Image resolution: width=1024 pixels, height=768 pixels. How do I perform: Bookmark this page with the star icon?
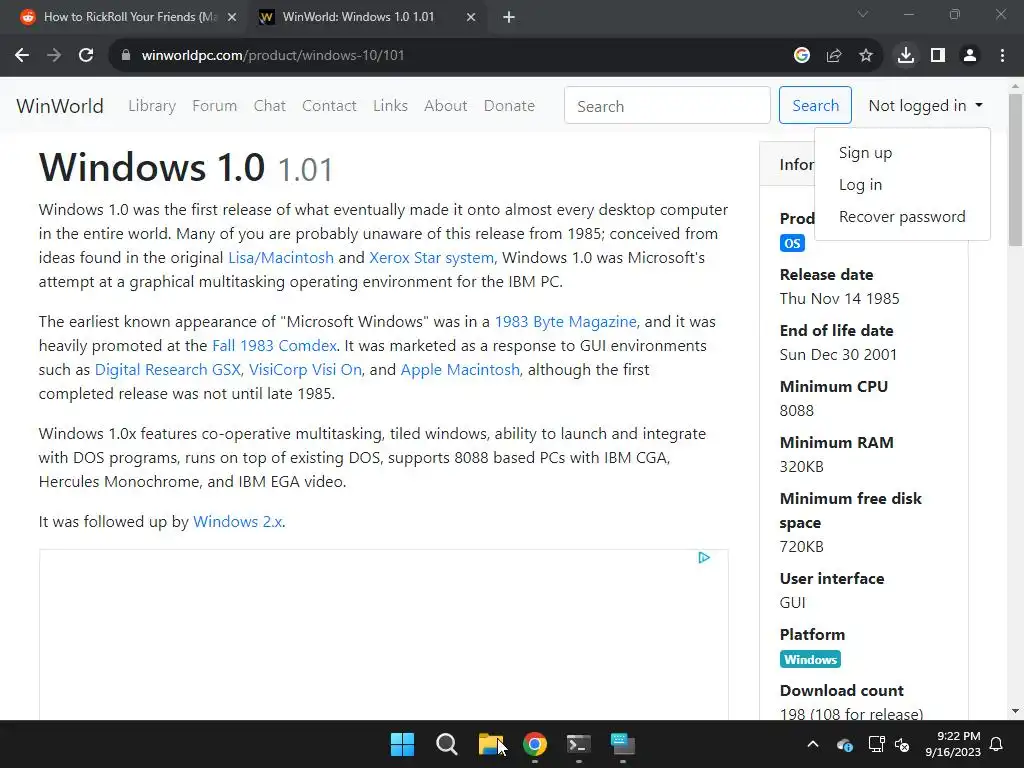click(866, 56)
